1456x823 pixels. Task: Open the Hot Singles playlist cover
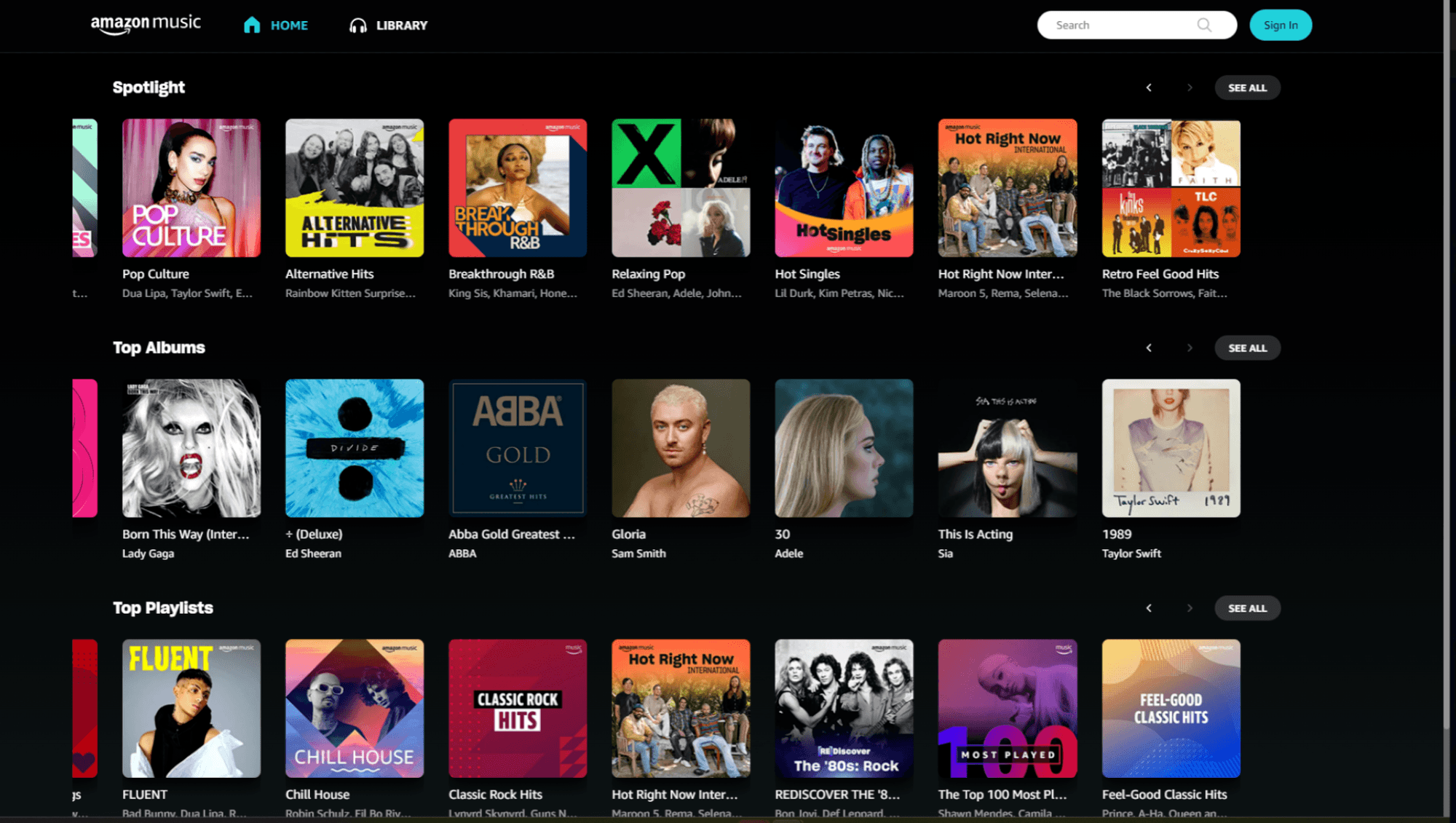click(x=844, y=188)
